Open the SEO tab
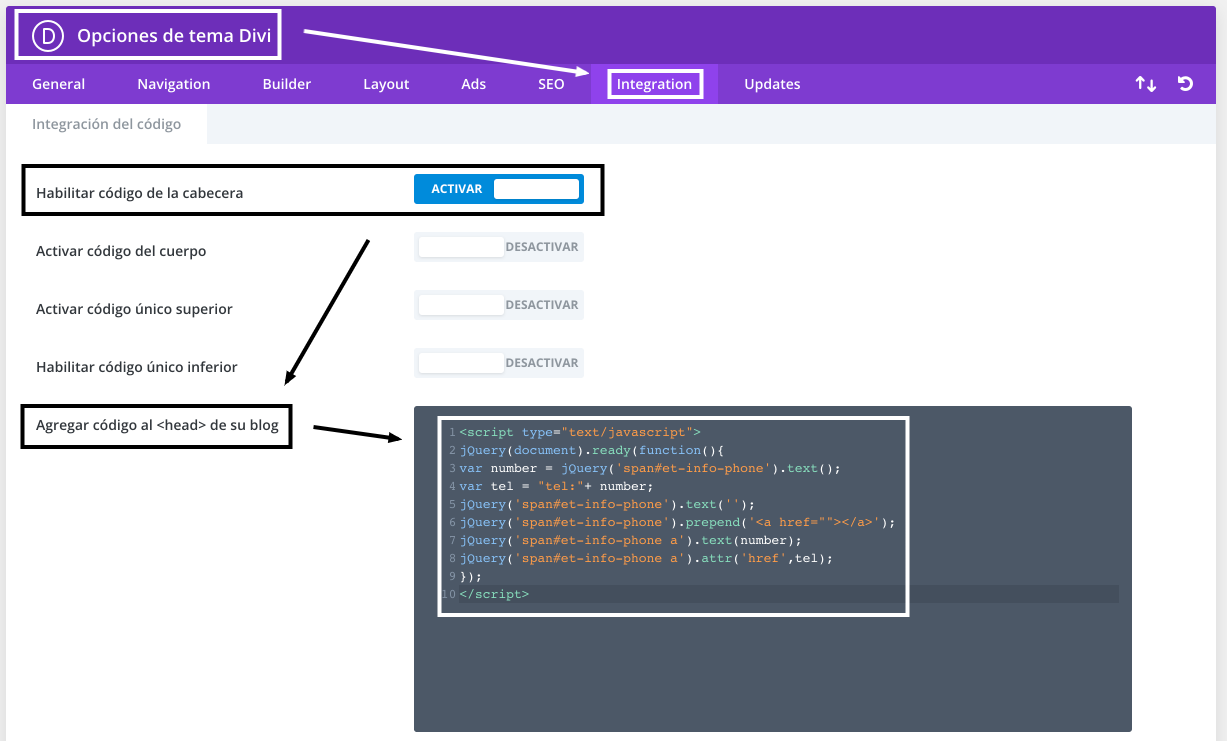Viewport: 1227px width, 741px height. tap(551, 84)
